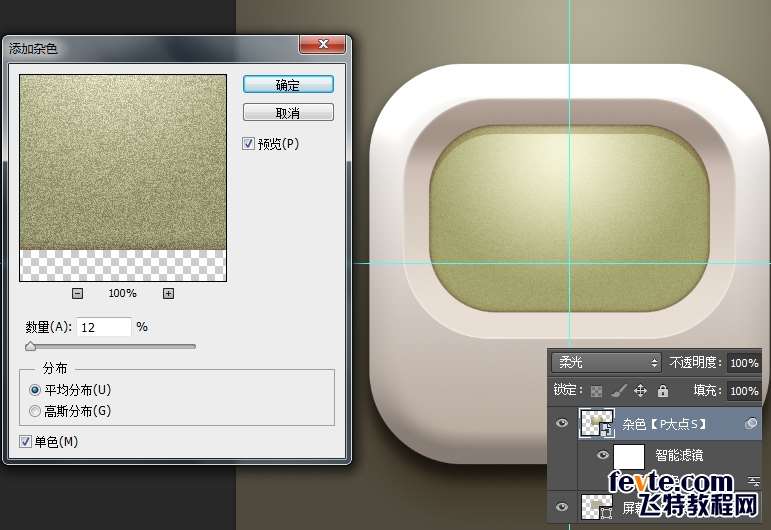771x530 pixels.
Task: Toggle the 预览(P) preview checkbox
Action: [x=248, y=144]
